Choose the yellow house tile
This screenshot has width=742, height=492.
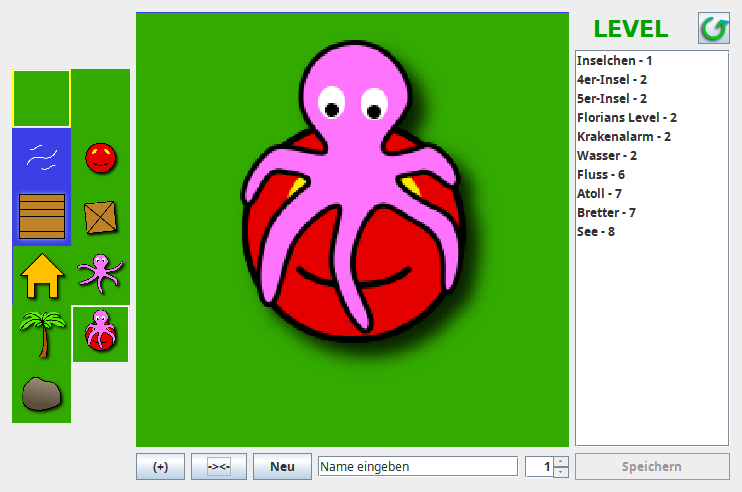[x=42, y=275]
